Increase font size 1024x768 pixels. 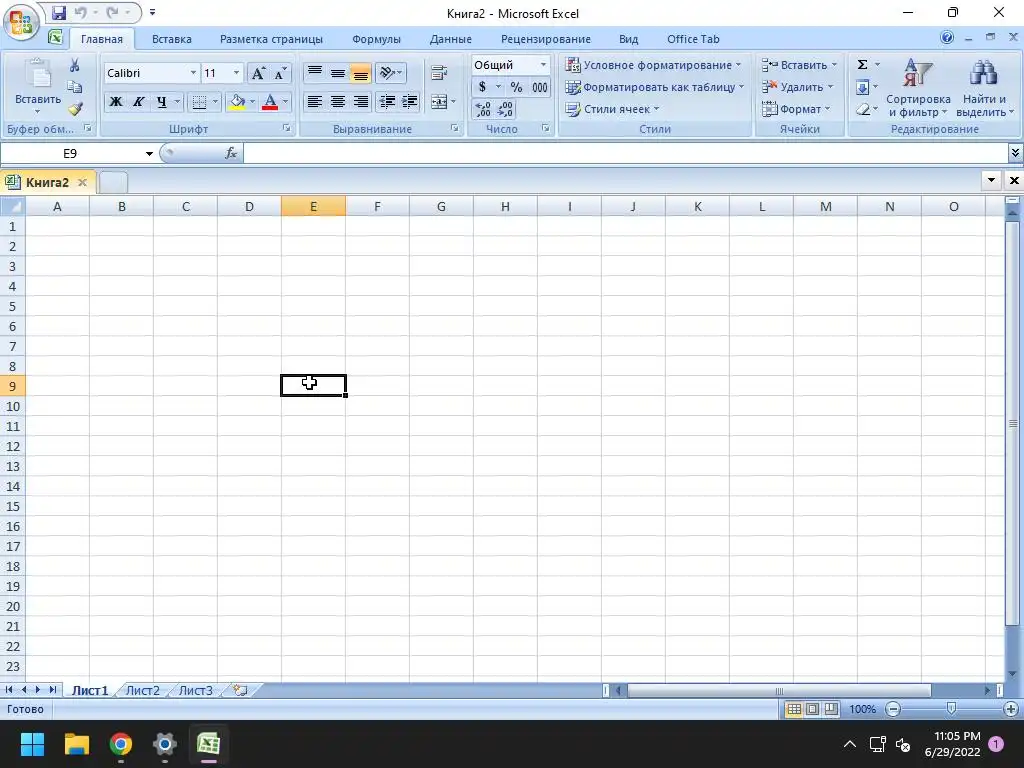click(259, 73)
